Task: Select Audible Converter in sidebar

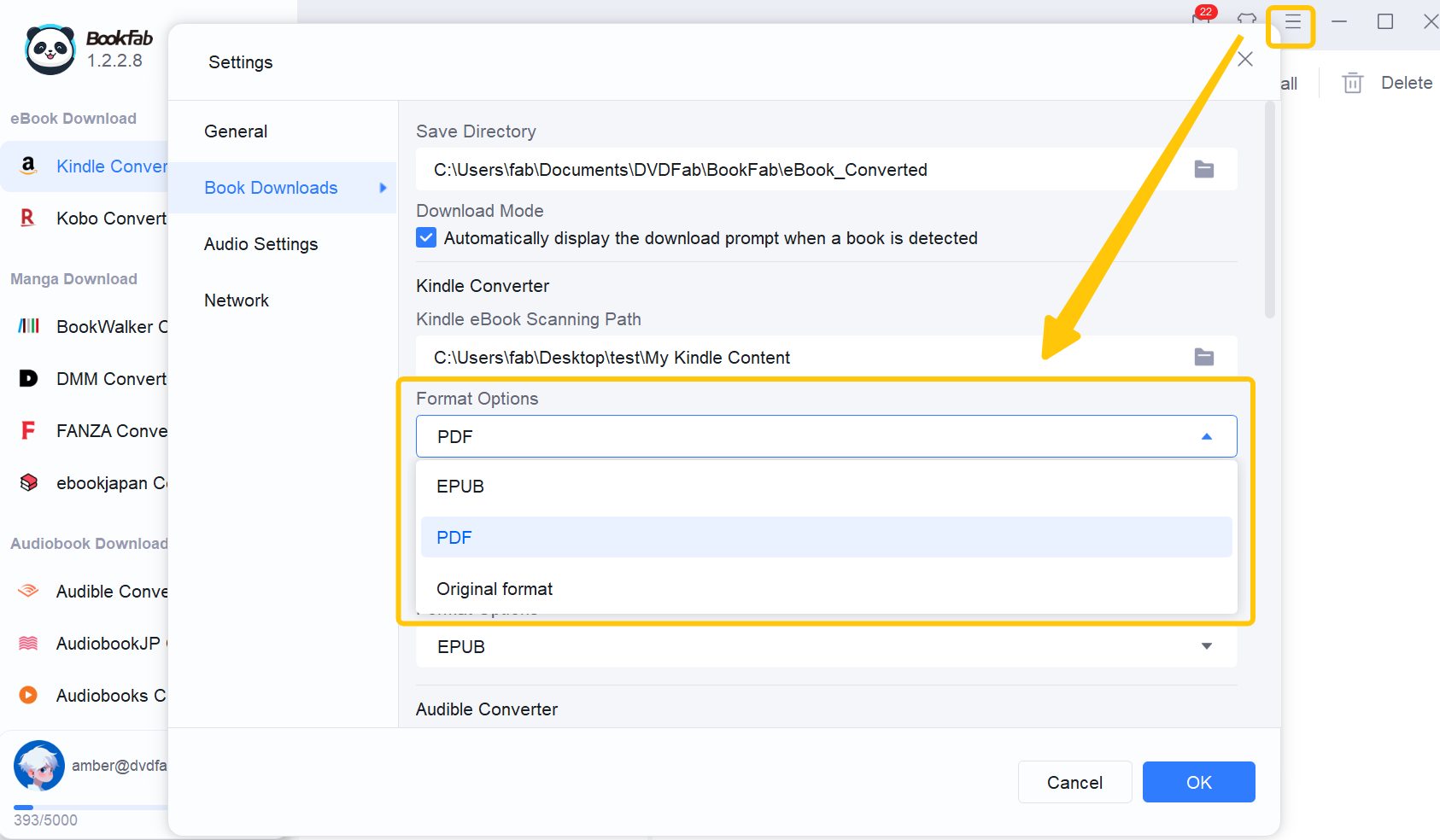Action: (85, 592)
